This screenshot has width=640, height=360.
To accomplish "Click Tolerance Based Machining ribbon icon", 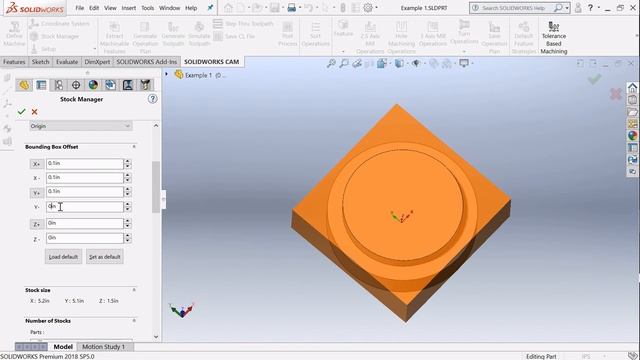I will pos(553,38).
